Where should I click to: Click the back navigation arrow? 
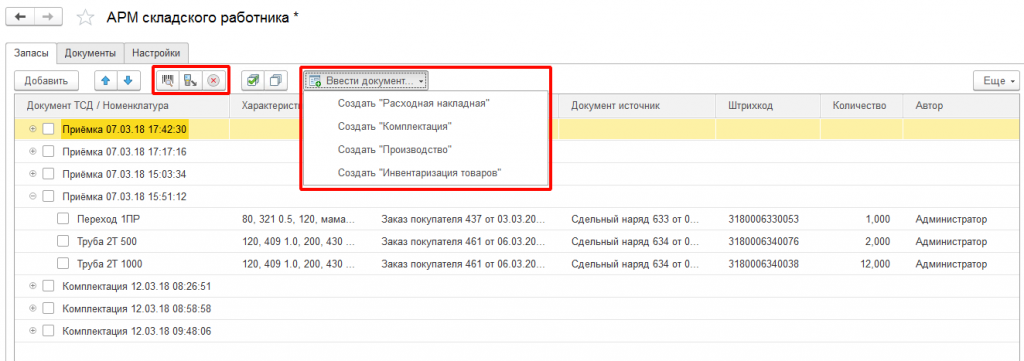(20, 18)
